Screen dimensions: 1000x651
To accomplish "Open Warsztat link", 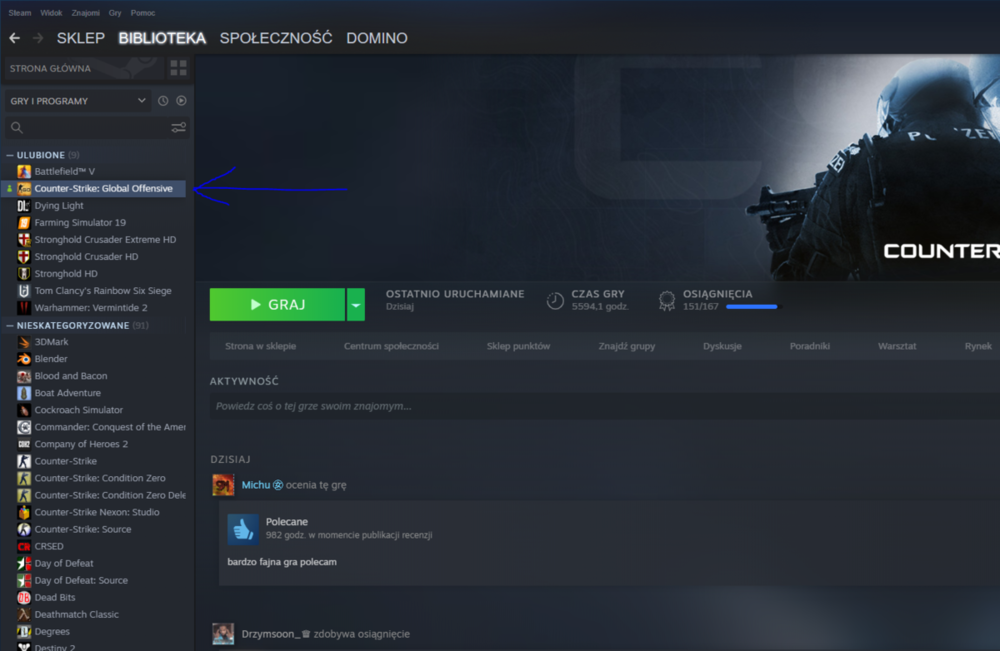I will (x=897, y=346).
